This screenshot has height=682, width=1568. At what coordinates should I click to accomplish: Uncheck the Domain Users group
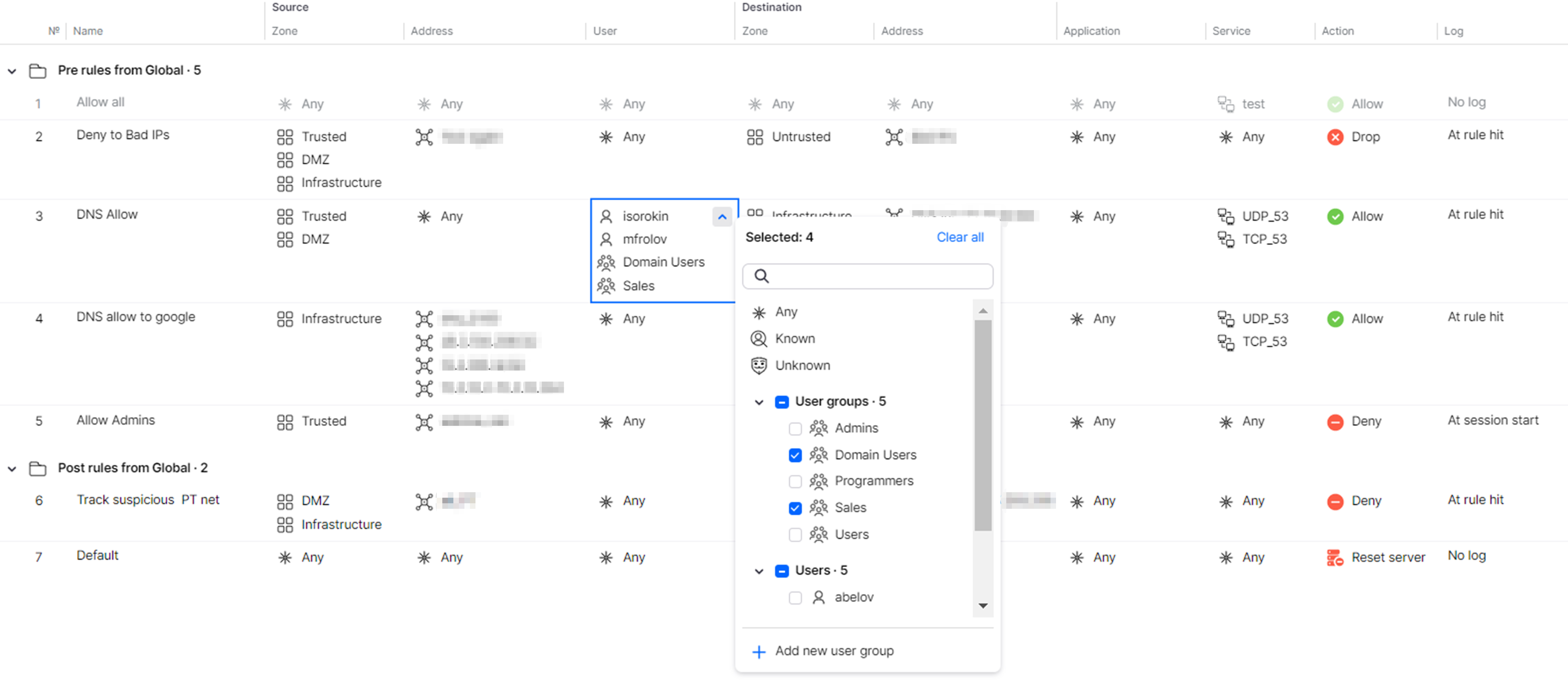[795, 455]
